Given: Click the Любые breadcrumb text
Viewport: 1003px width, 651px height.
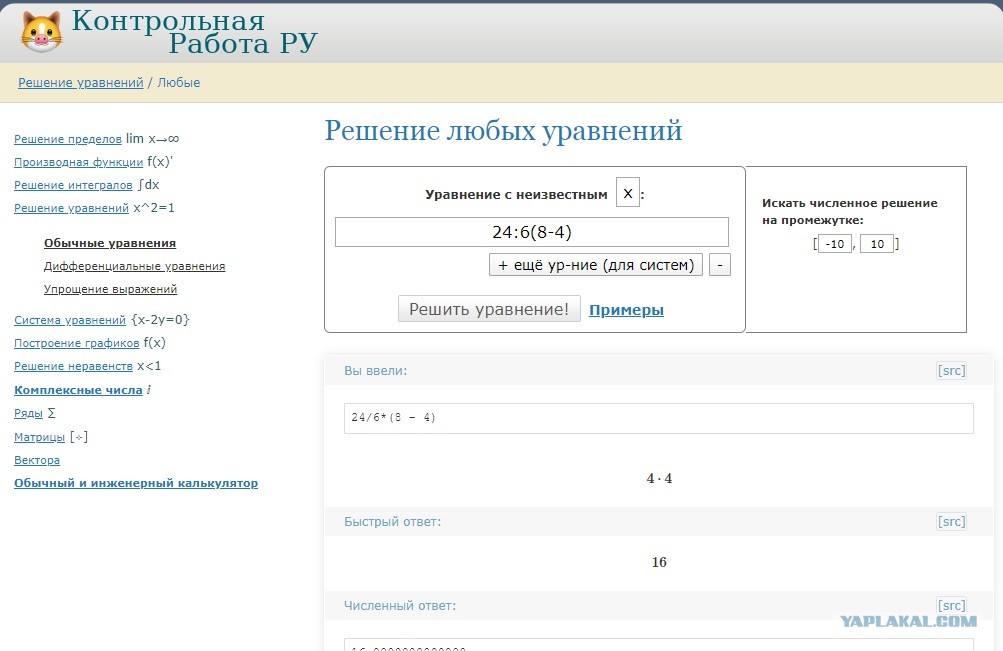Looking at the screenshot, I should pyautogui.click(x=179, y=82).
